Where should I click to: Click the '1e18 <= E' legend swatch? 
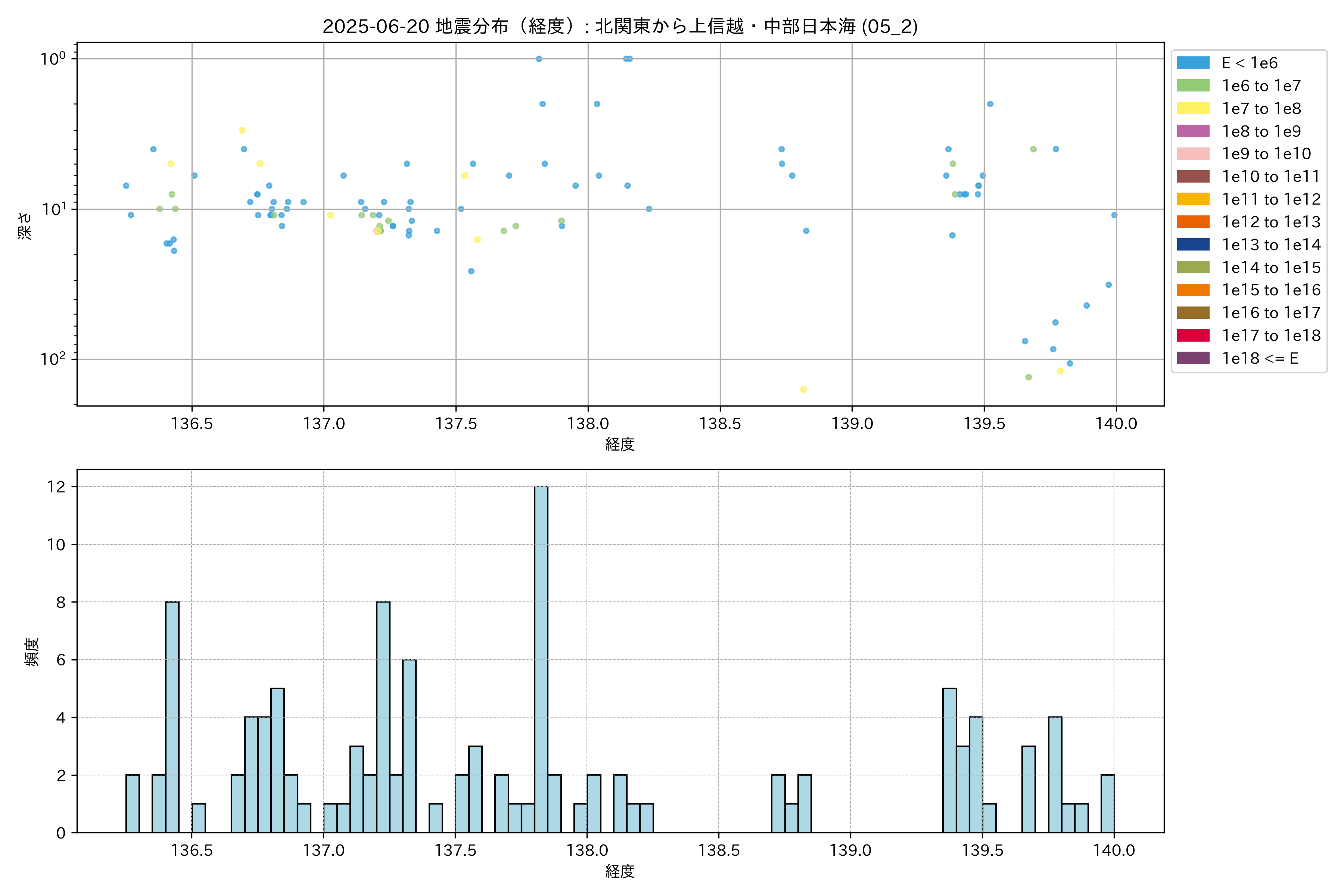point(1193,358)
